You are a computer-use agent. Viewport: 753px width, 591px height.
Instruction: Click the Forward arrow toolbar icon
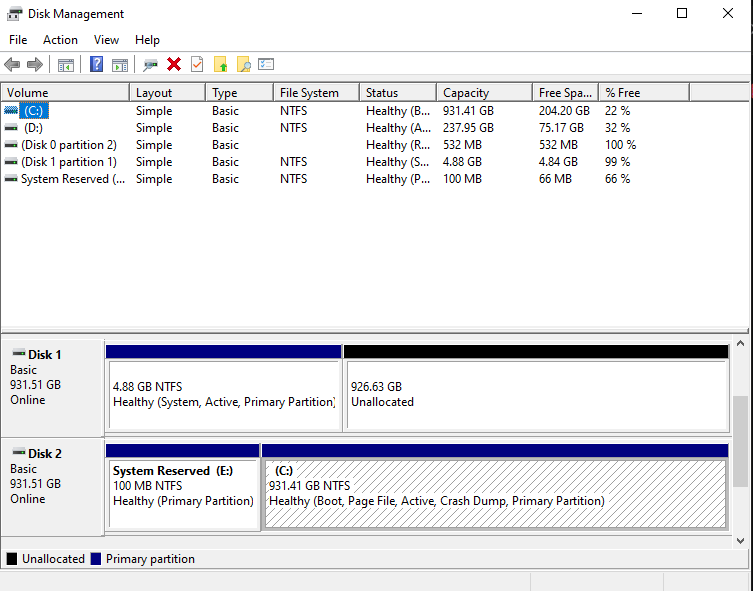tap(35, 64)
